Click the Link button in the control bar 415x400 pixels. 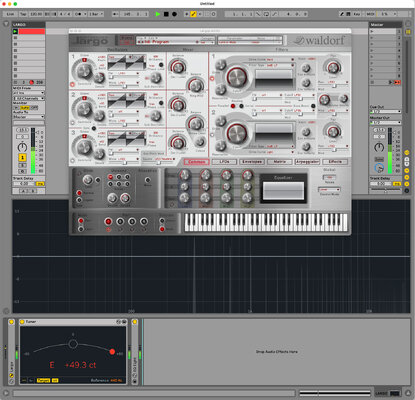click(x=10, y=14)
